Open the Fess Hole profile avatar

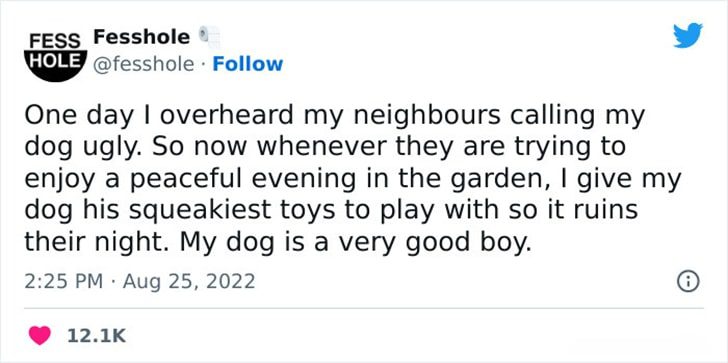(x=55, y=57)
